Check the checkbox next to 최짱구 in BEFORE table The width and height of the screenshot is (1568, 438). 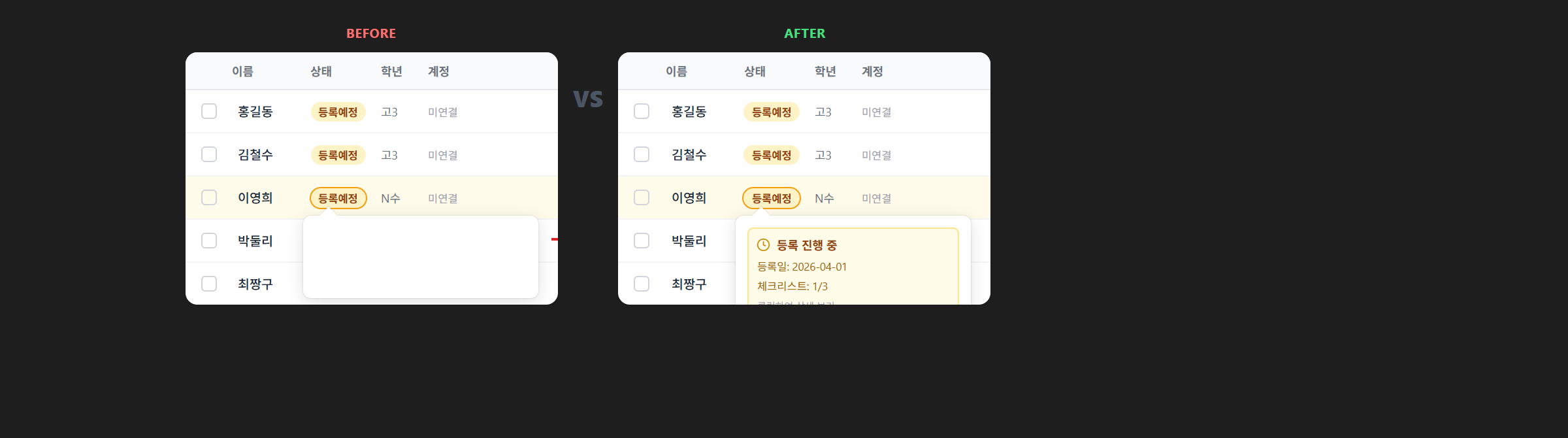coord(209,283)
